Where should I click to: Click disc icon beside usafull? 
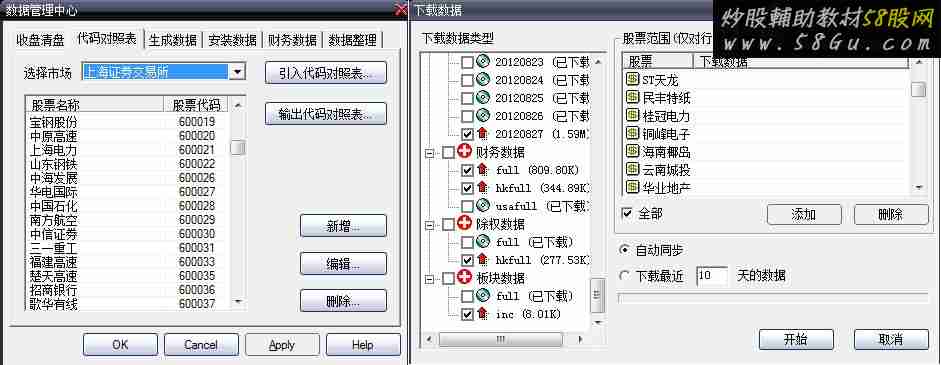[483, 206]
